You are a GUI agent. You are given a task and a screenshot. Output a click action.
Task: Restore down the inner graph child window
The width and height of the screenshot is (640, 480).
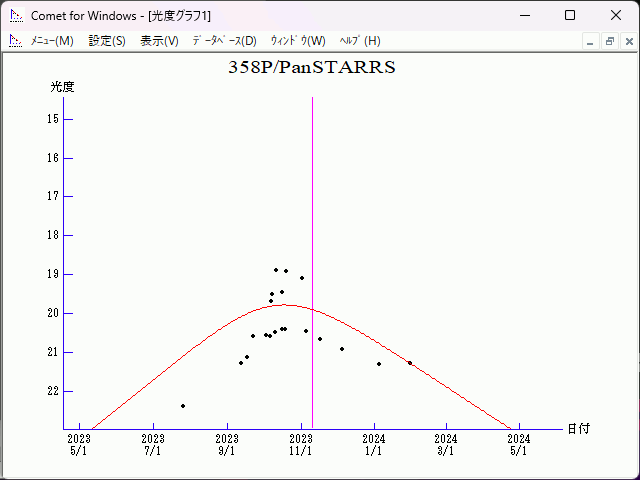point(609,41)
